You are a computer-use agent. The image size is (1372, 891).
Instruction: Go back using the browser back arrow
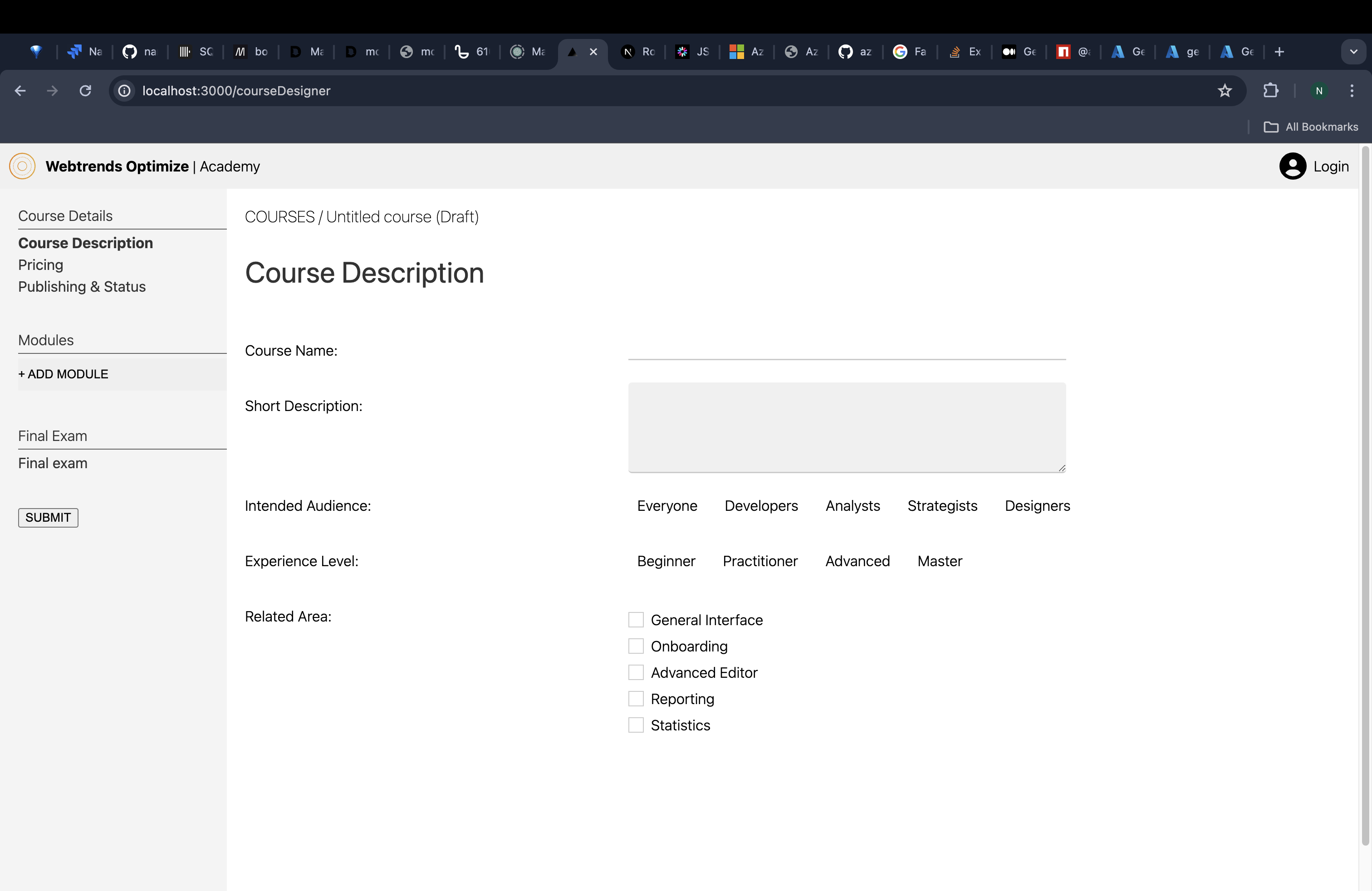click(x=20, y=90)
